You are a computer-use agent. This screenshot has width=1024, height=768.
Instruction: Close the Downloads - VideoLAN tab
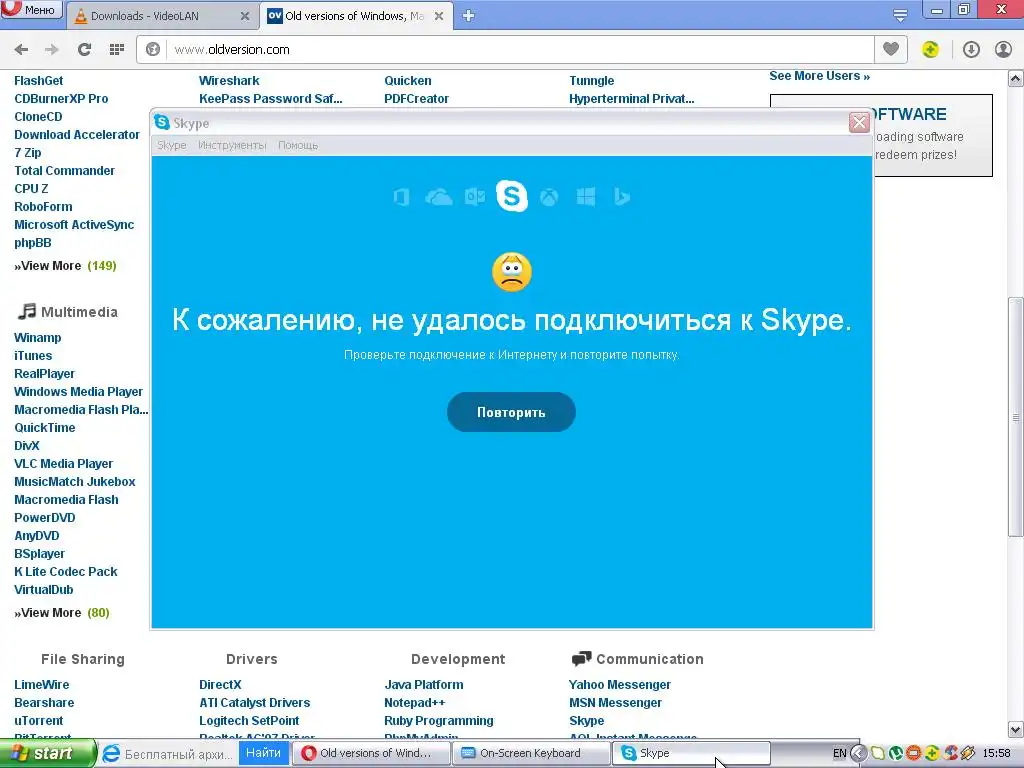245,16
